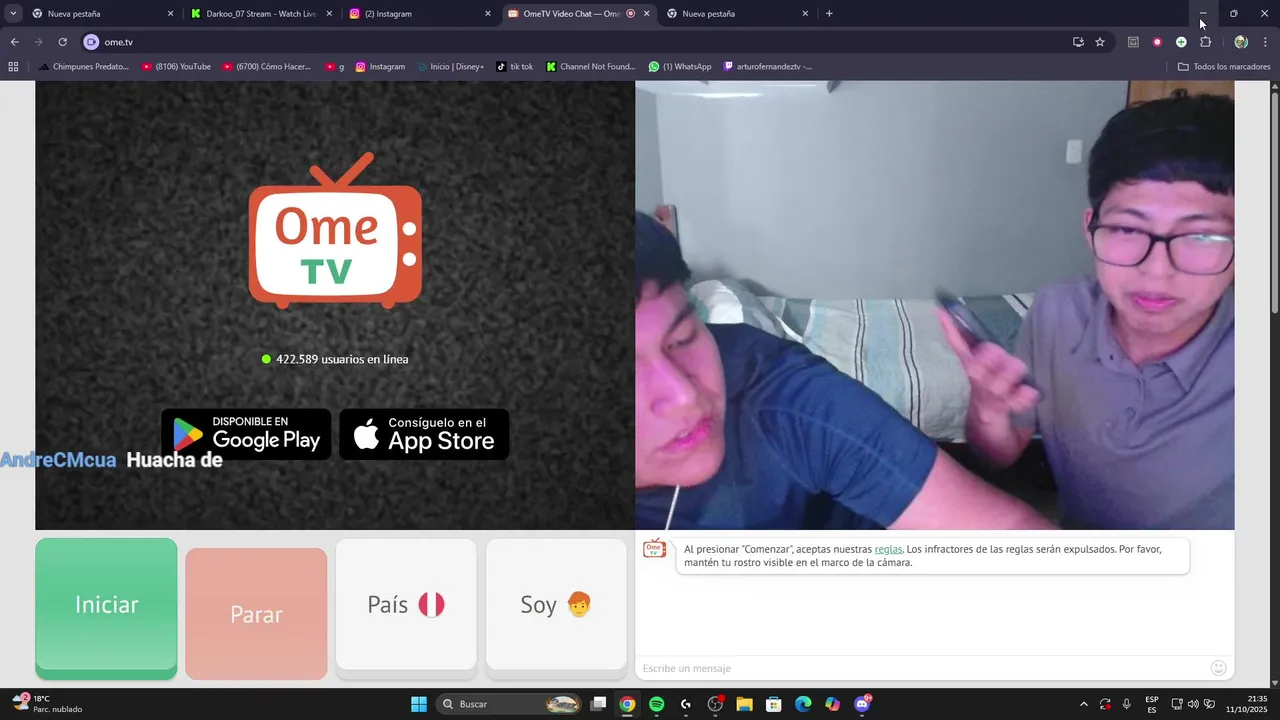The image size is (1280, 720).
Task: Open the Windows Start menu
Action: click(419, 704)
